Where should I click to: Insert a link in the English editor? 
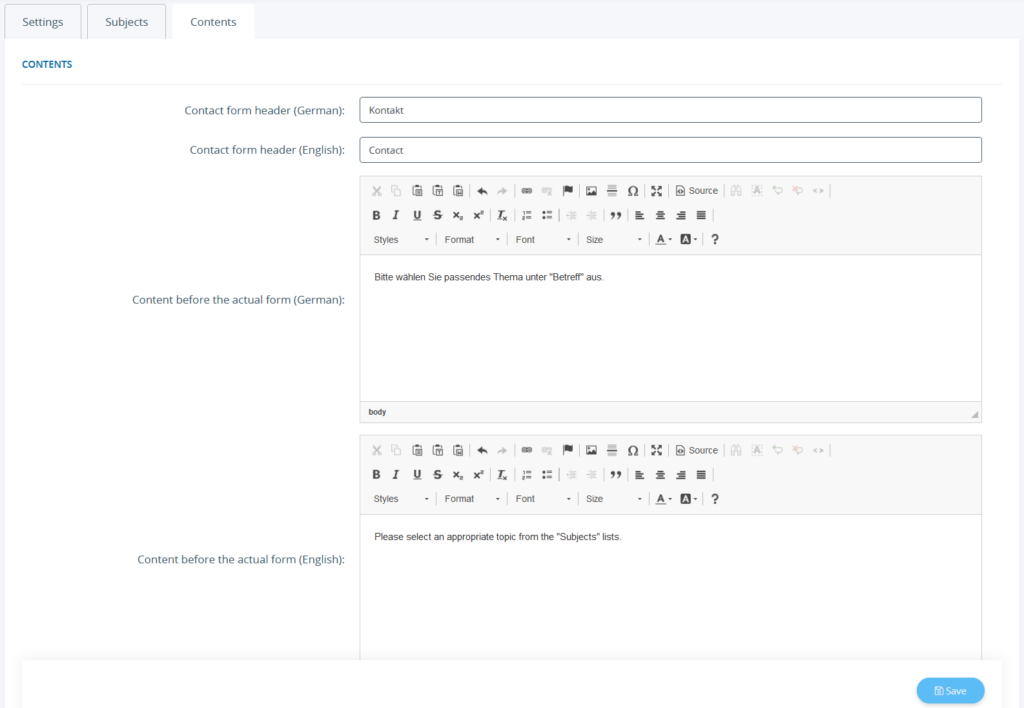(x=527, y=450)
